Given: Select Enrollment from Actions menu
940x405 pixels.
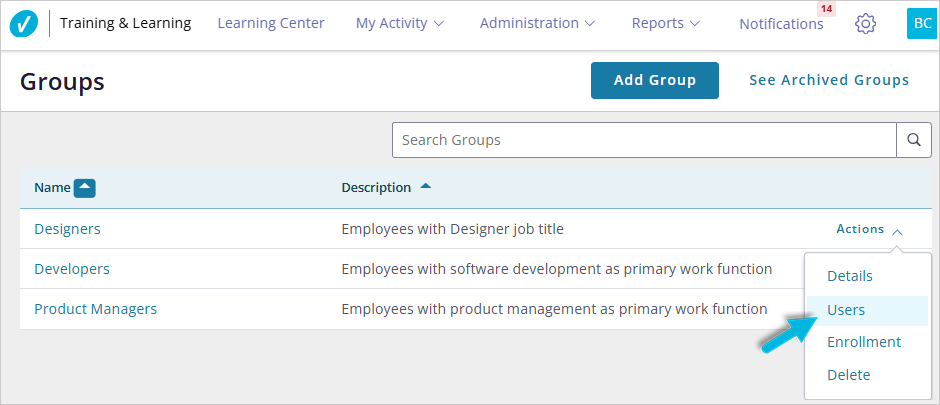Looking at the screenshot, I should point(864,342).
